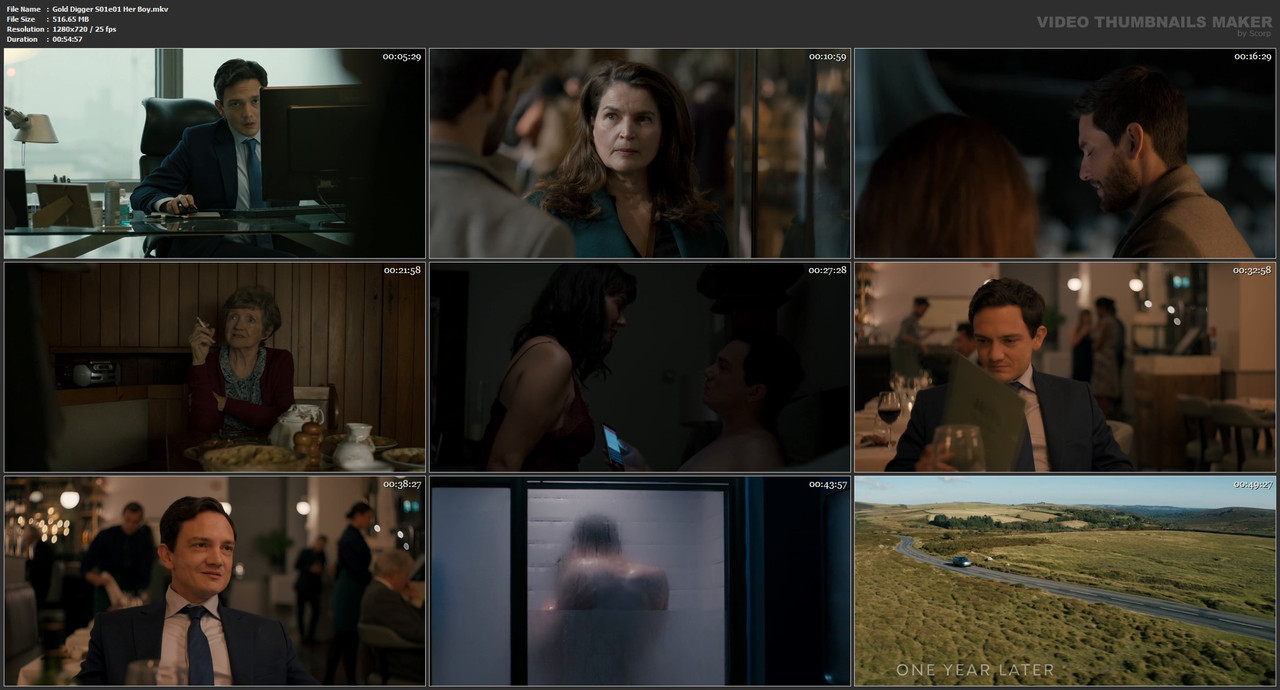Pick the restaurant frame at 00:32:58
This screenshot has width=1280, height=690.
pos(1065,367)
